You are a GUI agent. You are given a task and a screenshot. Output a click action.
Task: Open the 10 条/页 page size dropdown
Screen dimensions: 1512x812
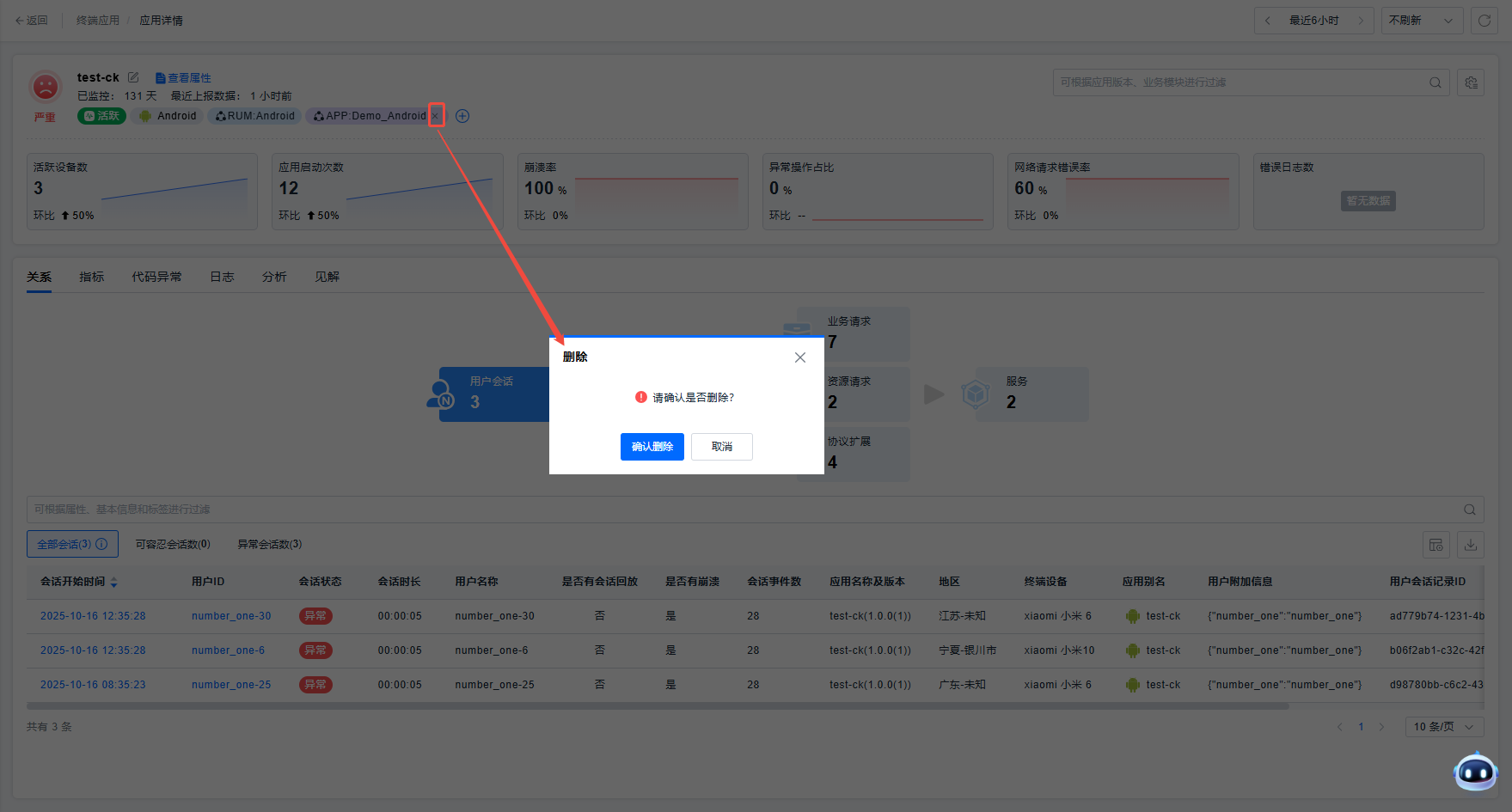coord(1443,727)
